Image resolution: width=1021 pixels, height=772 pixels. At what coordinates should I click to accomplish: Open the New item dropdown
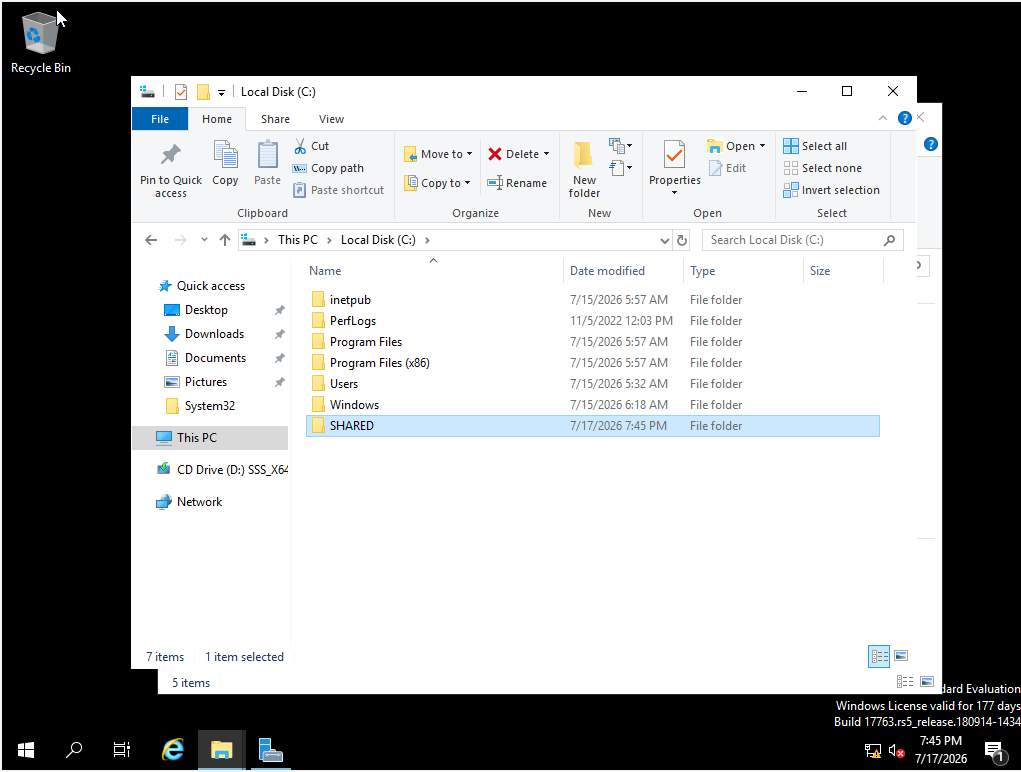pos(621,145)
